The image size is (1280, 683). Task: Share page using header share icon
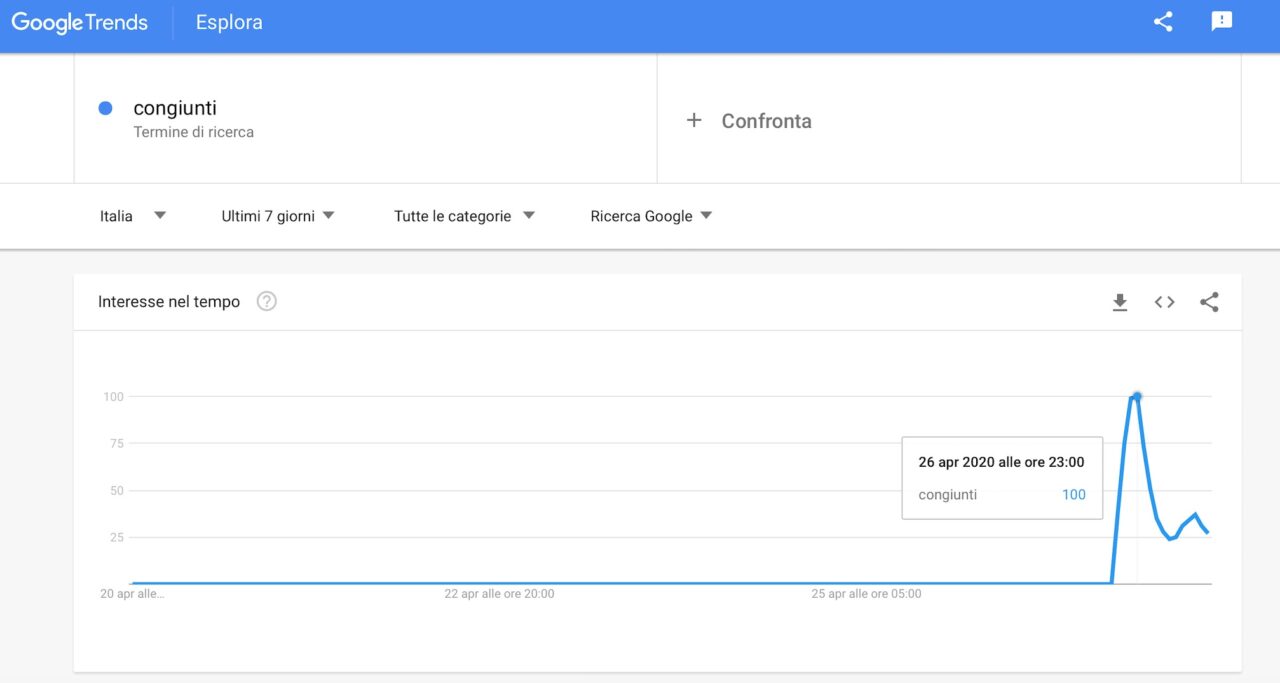point(1163,22)
